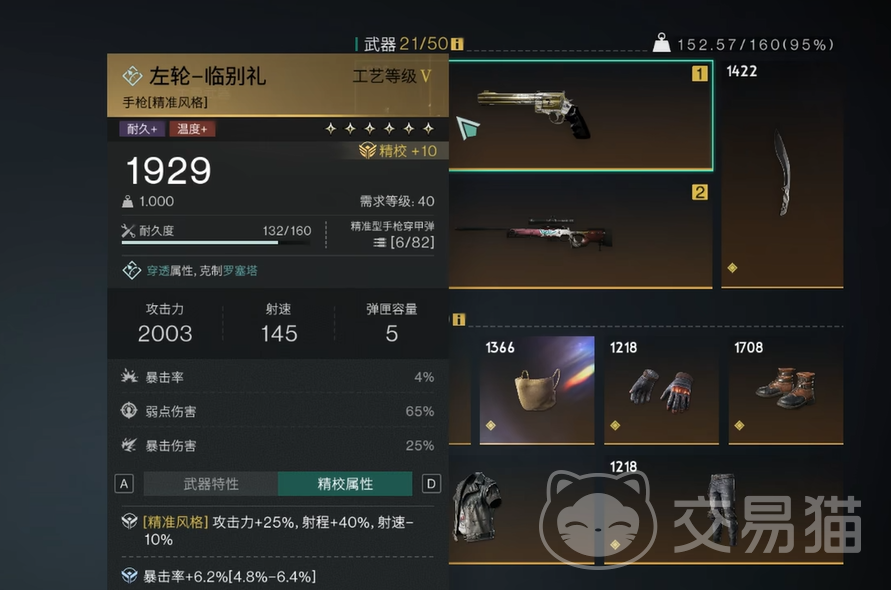
Task: Select the sniper rifle in slot 2
Action: pos(580,234)
